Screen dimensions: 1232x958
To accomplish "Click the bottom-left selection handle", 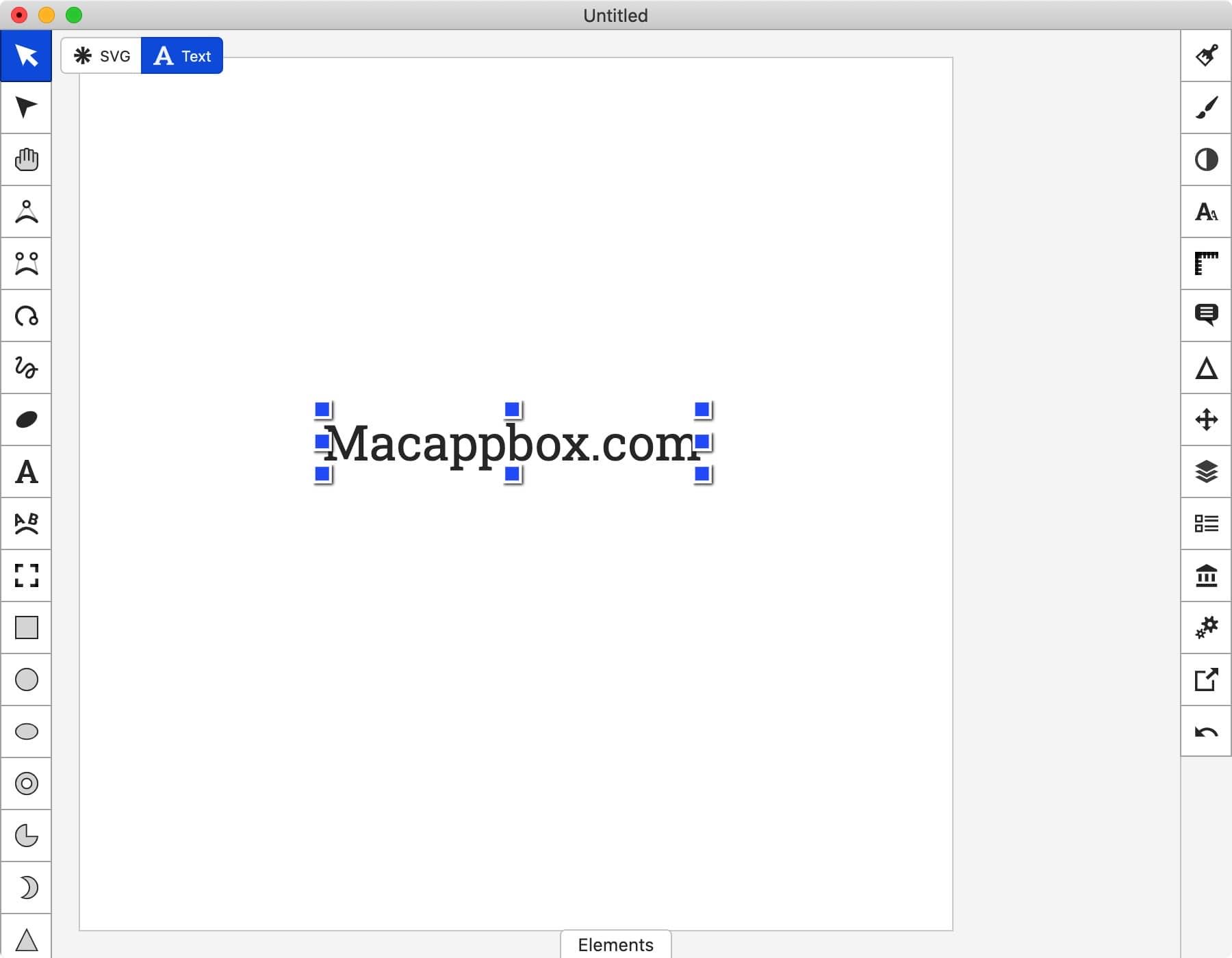I will coord(322,474).
